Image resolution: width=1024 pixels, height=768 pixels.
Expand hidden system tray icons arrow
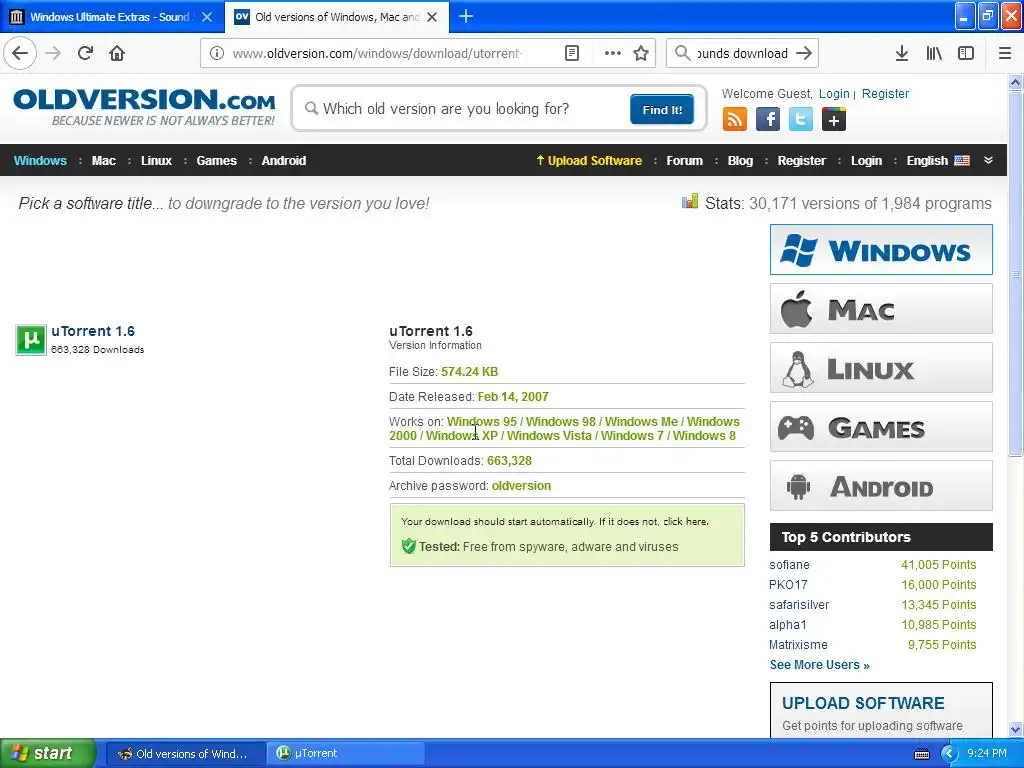click(x=950, y=754)
